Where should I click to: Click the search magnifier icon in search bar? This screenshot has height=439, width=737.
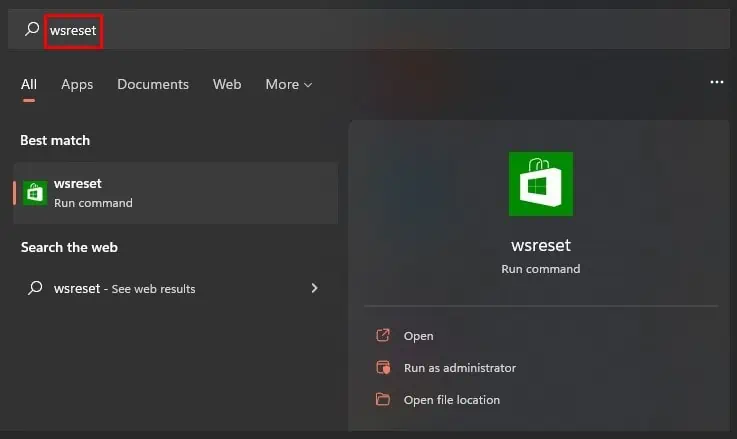pyautogui.click(x=32, y=29)
